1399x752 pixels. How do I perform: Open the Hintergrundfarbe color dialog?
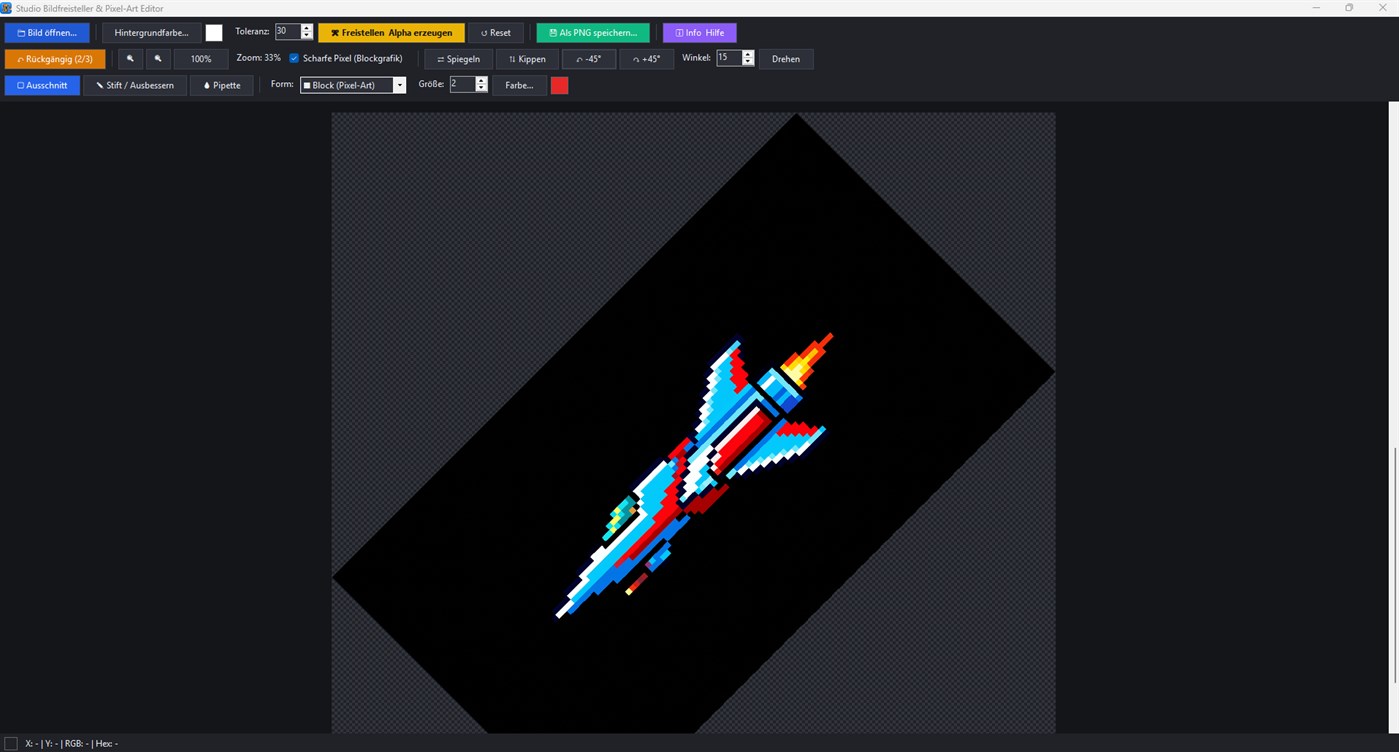(x=152, y=33)
